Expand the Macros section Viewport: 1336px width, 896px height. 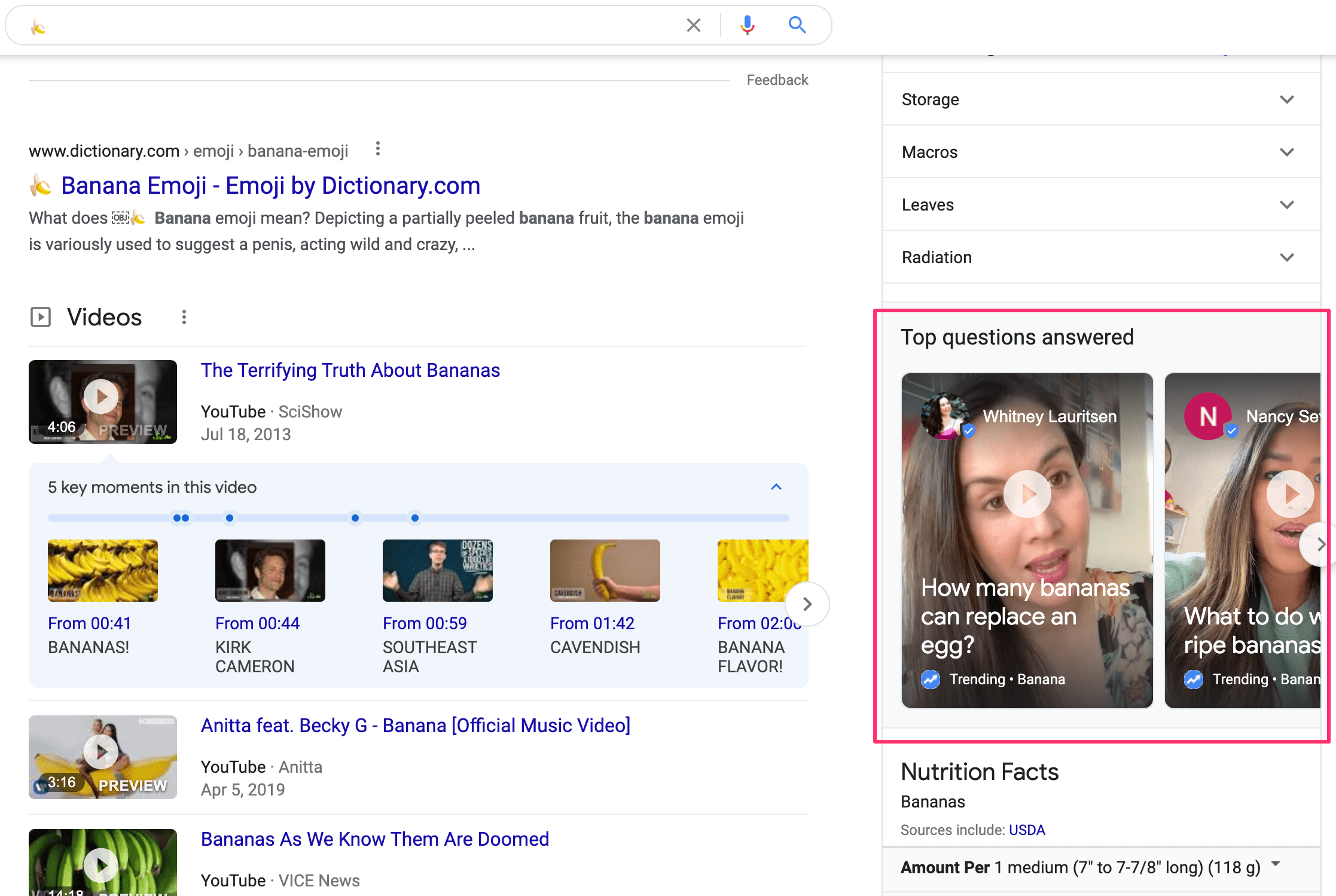1101,152
